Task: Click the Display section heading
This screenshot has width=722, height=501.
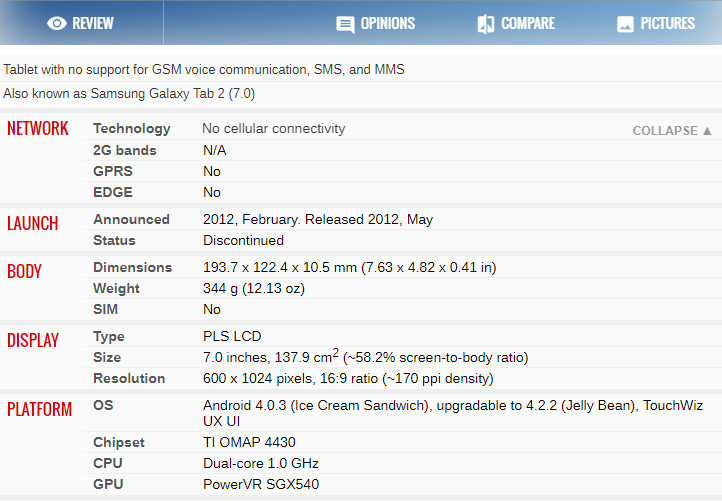Action: (33, 341)
